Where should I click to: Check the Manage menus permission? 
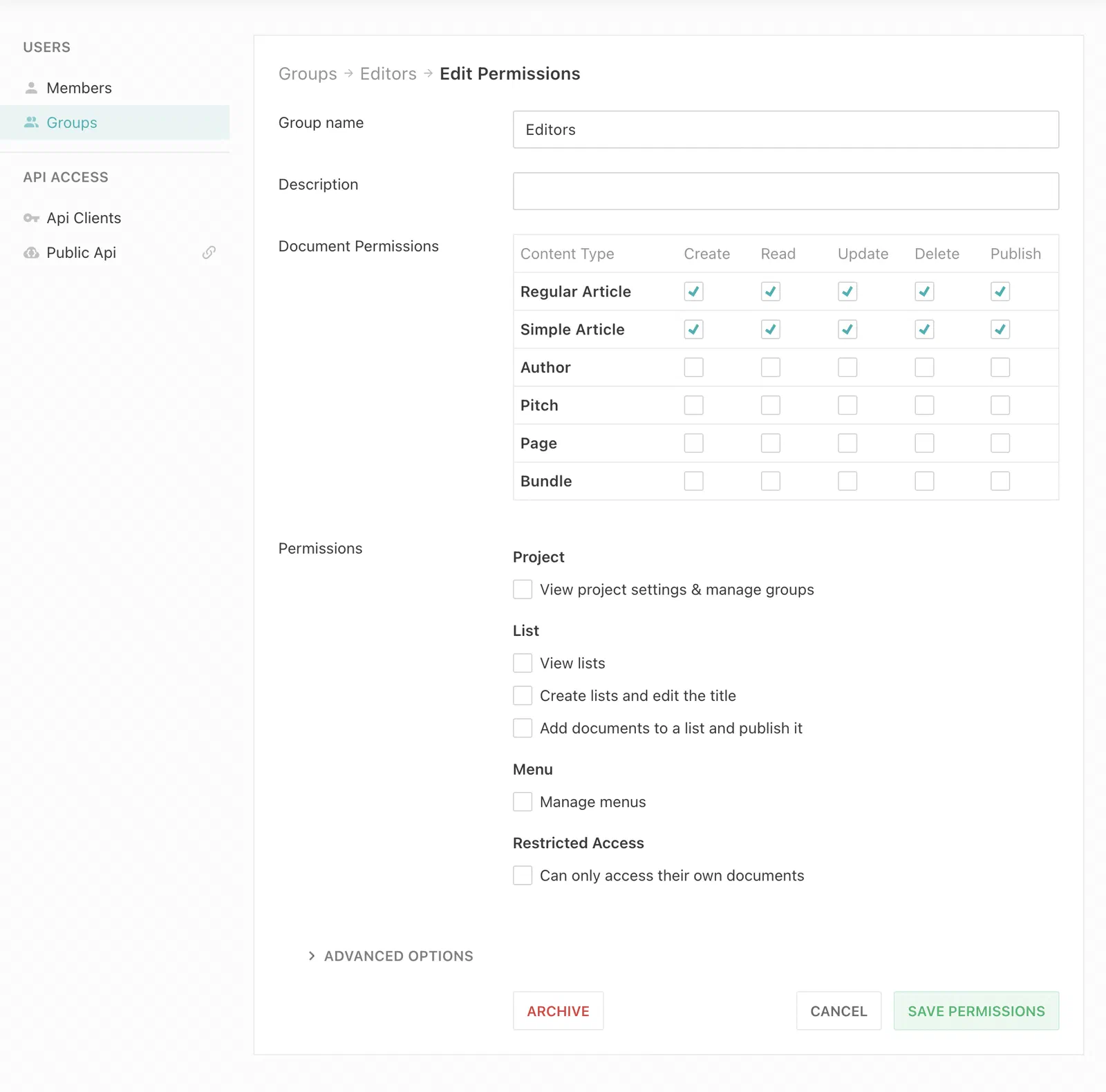[523, 802]
